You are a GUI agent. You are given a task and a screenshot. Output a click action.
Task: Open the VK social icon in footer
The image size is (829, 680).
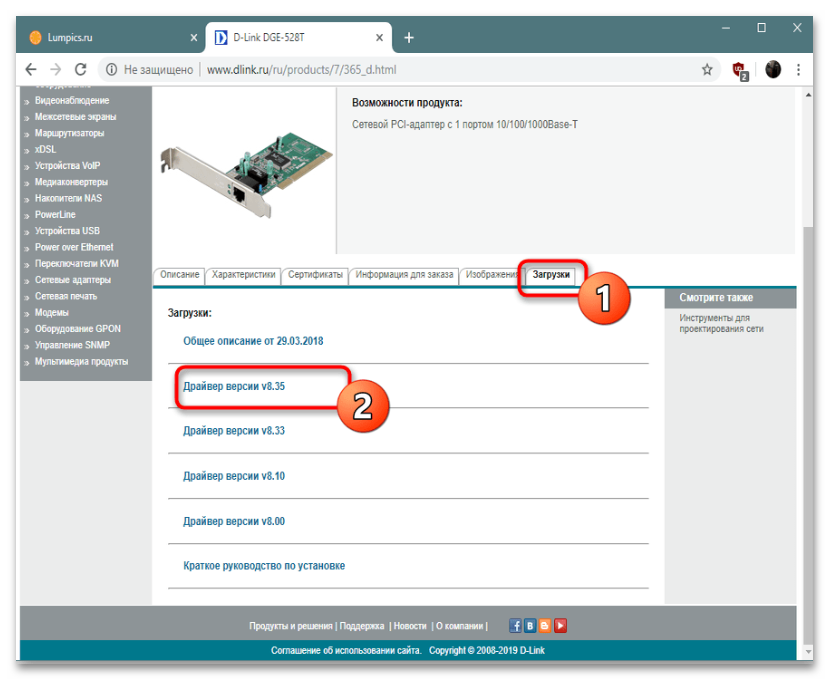(x=530, y=626)
